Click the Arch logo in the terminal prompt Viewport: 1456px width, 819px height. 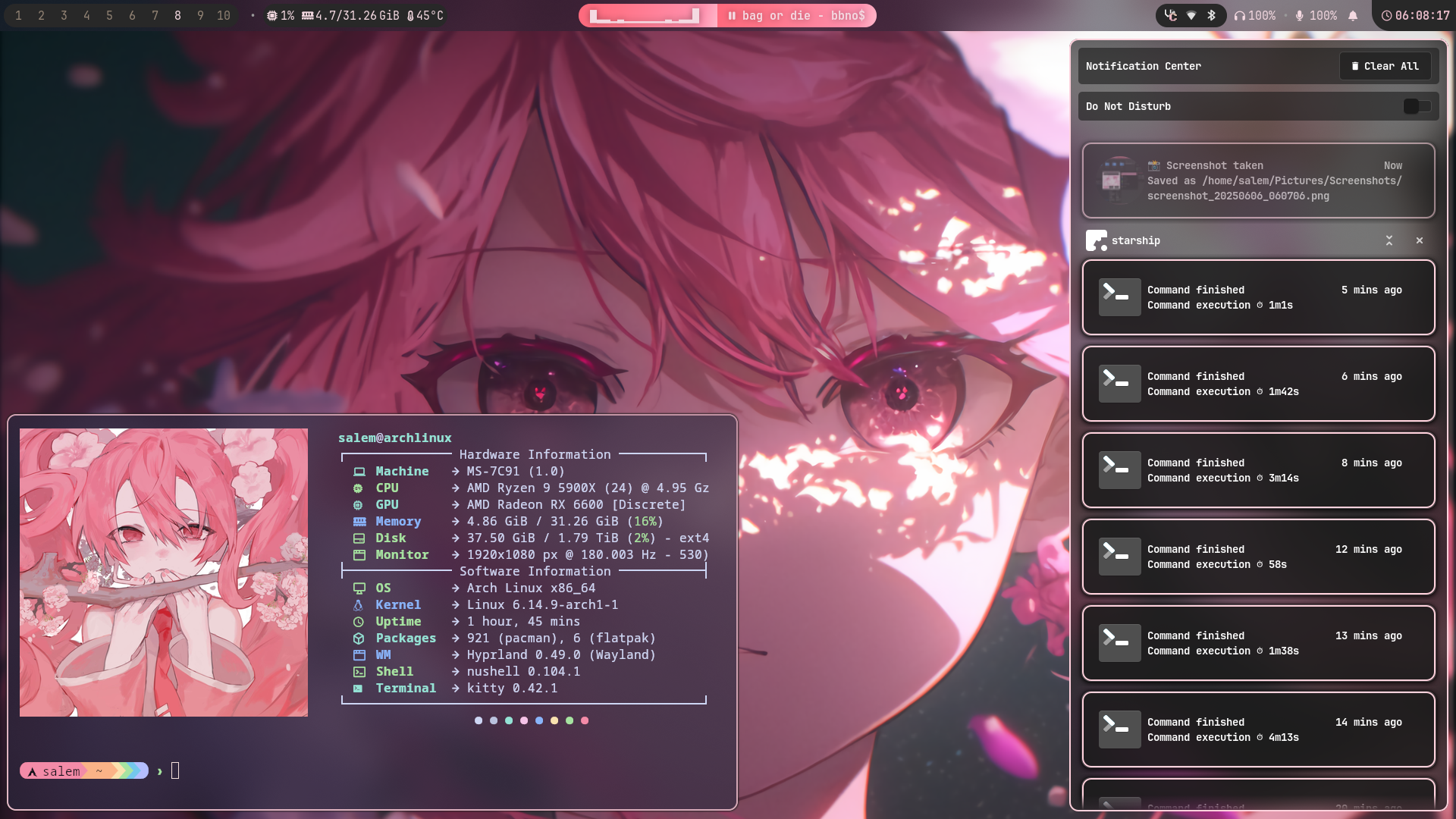(x=33, y=771)
